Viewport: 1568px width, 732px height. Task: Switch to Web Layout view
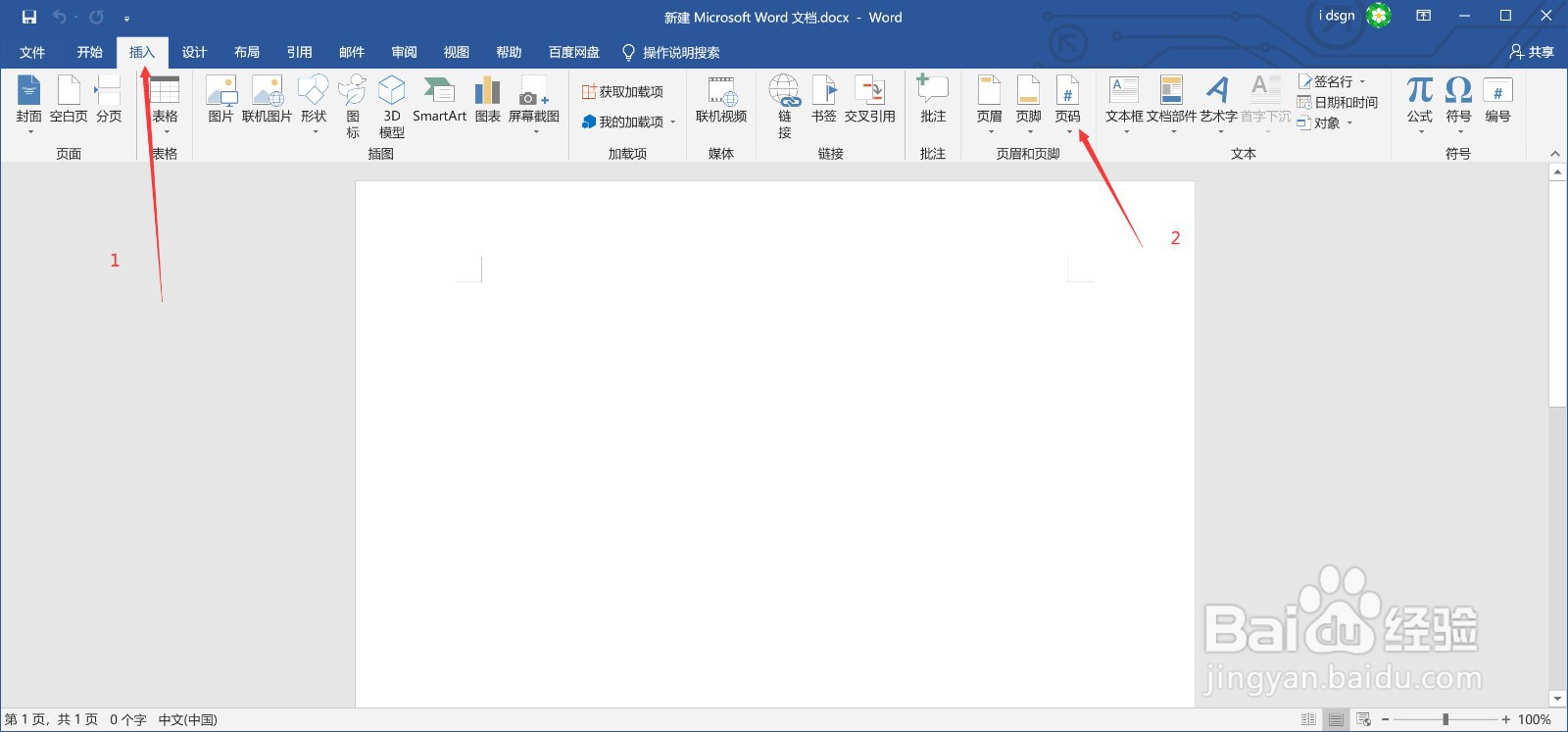[1363, 719]
